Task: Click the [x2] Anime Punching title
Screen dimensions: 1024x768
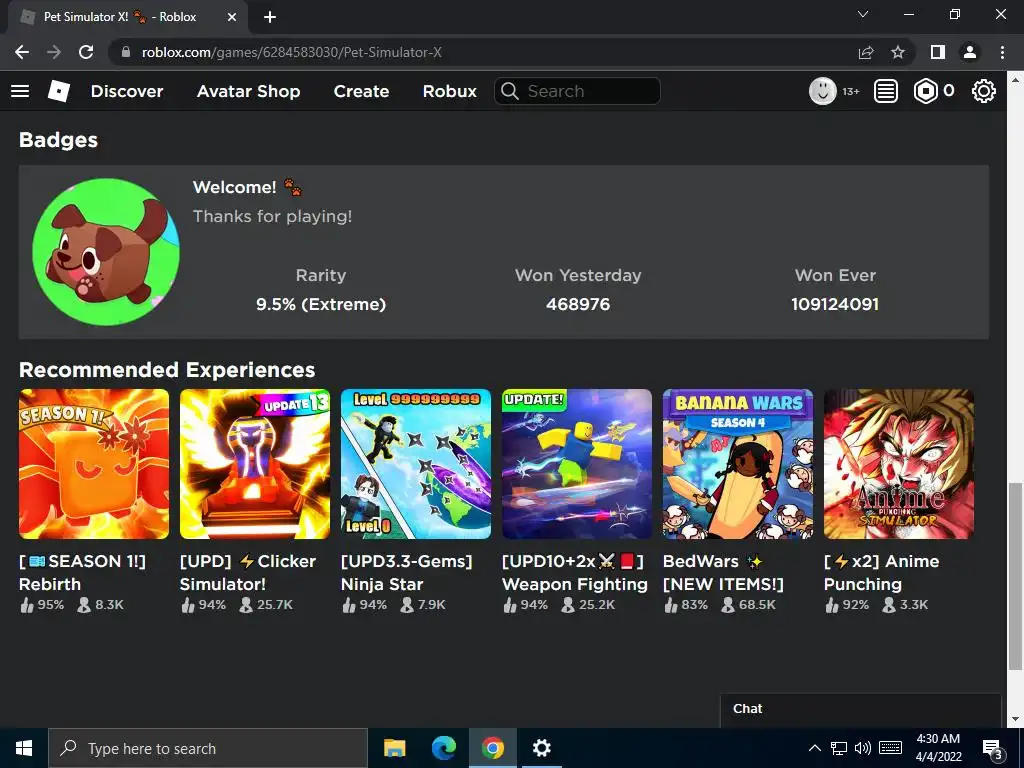Action: coord(882,573)
